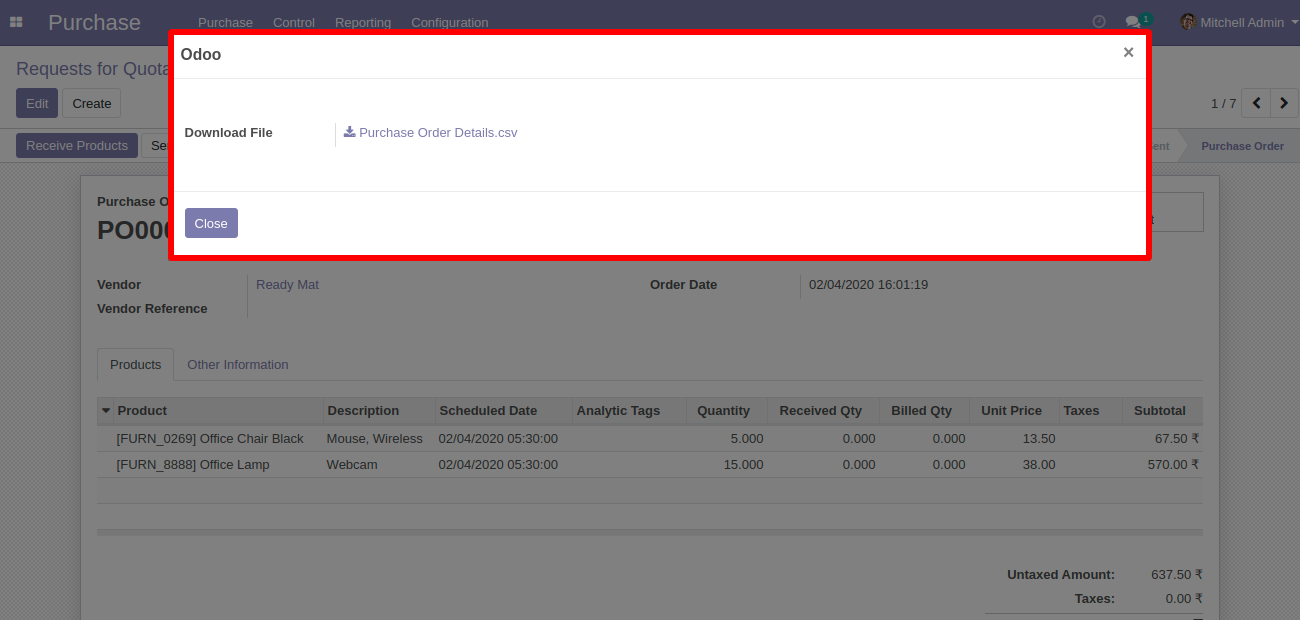Sort by Subtotal column header
1300x620 pixels.
click(1160, 411)
